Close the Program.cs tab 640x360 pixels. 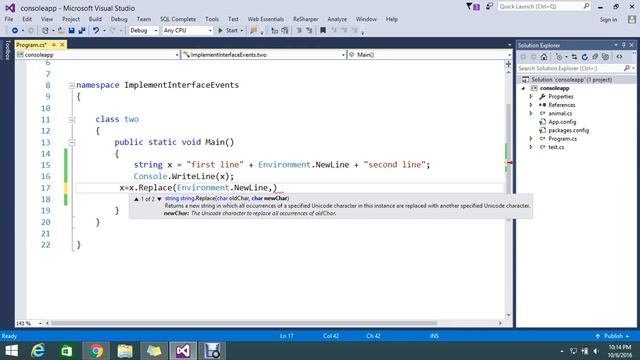(62, 45)
